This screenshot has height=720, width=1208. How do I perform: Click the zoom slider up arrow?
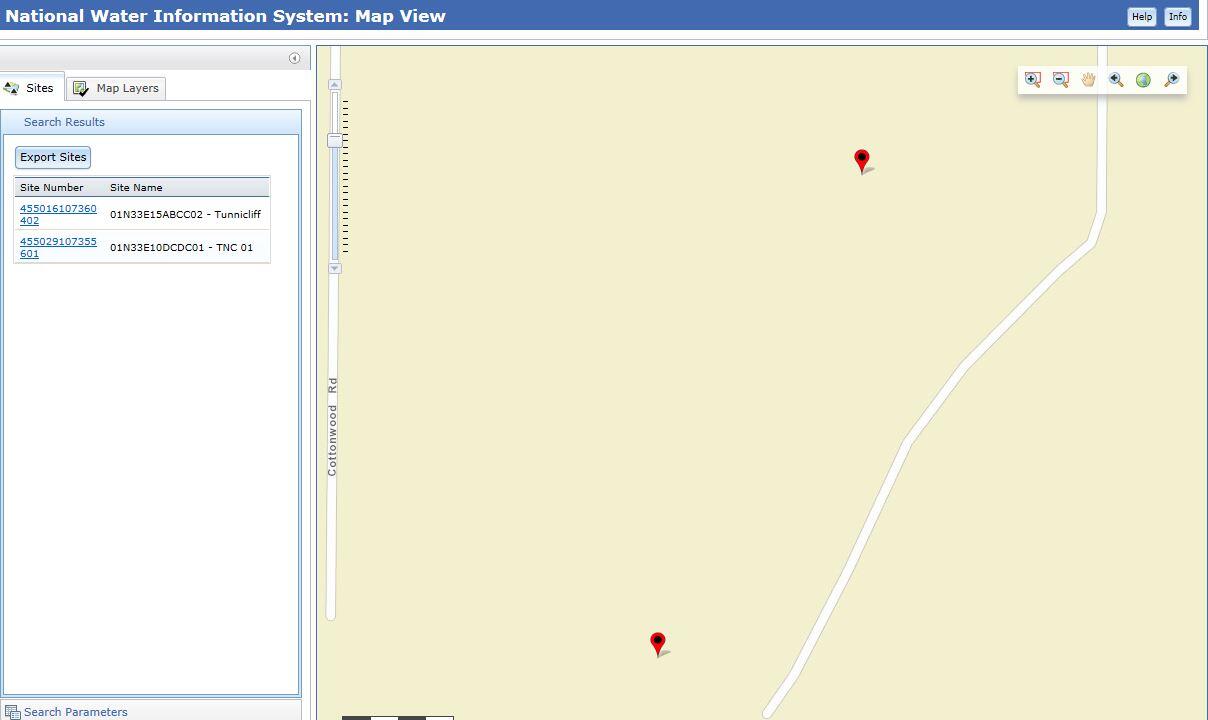tap(334, 85)
